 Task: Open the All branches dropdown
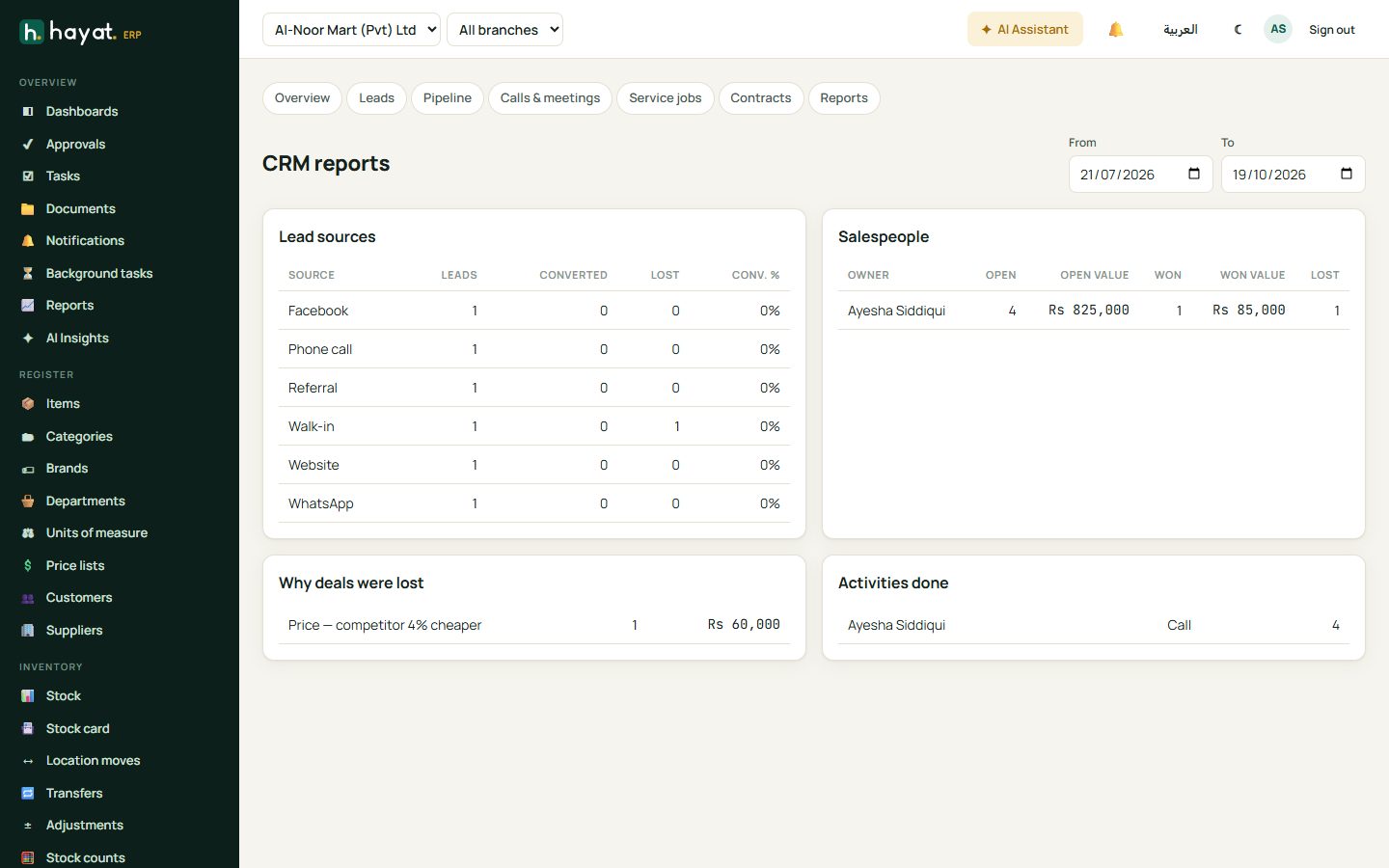pos(504,30)
